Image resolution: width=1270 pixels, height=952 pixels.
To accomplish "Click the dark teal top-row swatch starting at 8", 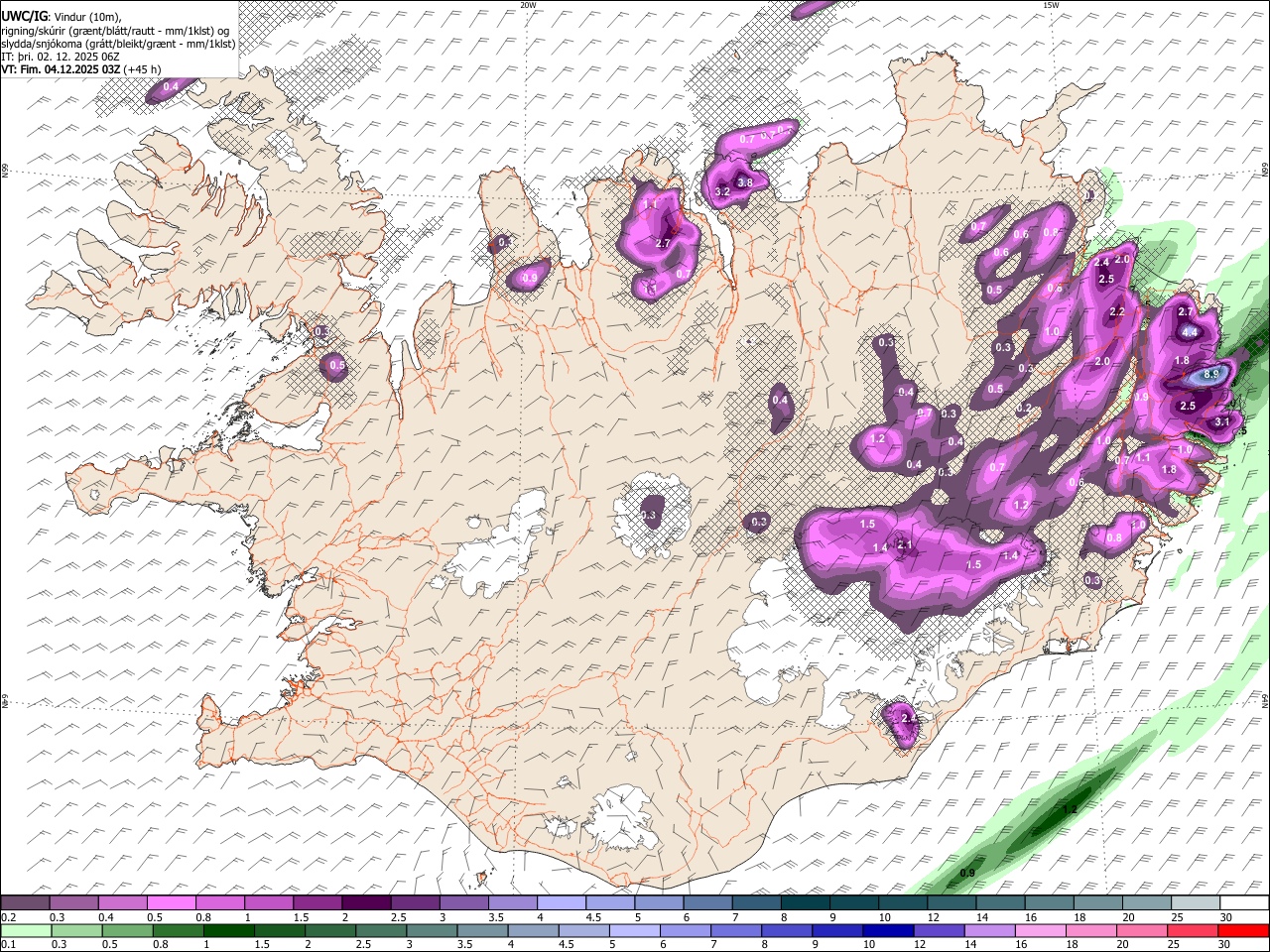I will pos(806,903).
